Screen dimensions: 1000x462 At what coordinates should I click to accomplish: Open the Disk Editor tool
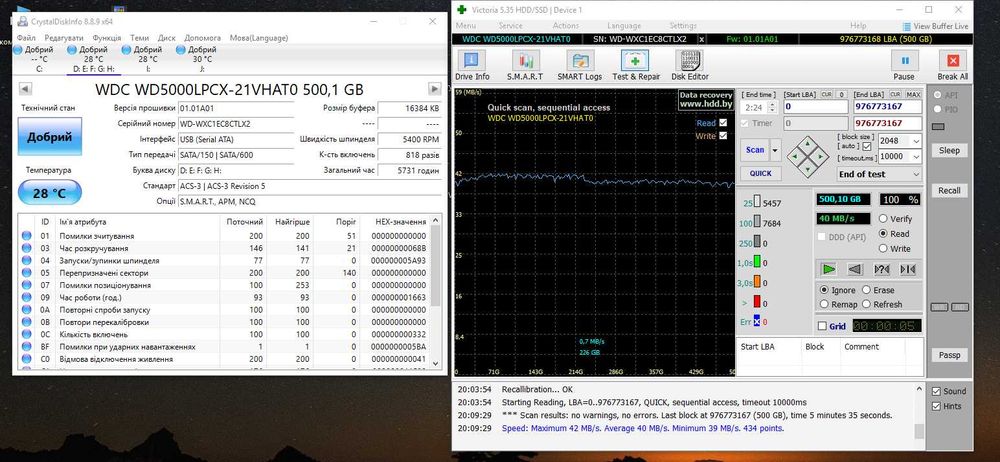coord(689,66)
